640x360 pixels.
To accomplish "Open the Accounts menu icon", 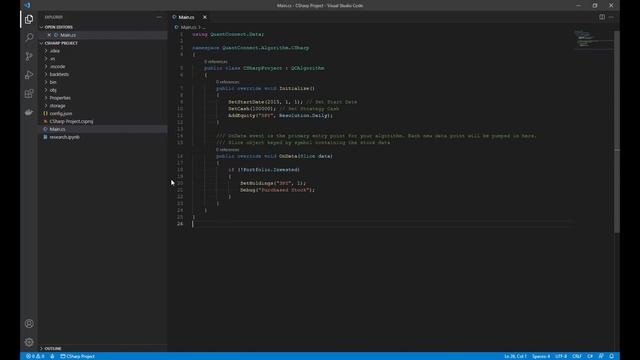I will [x=29, y=324].
